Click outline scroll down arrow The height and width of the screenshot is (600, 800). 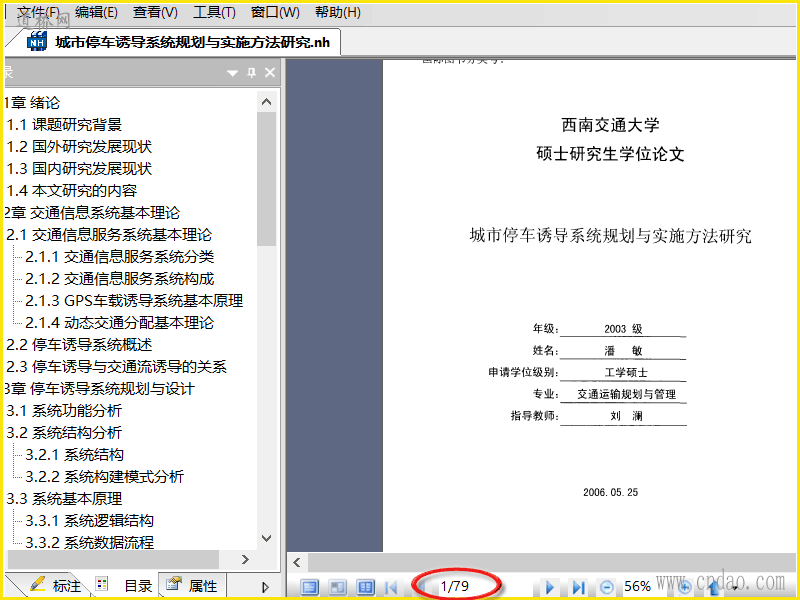pyautogui.click(x=266, y=538)
